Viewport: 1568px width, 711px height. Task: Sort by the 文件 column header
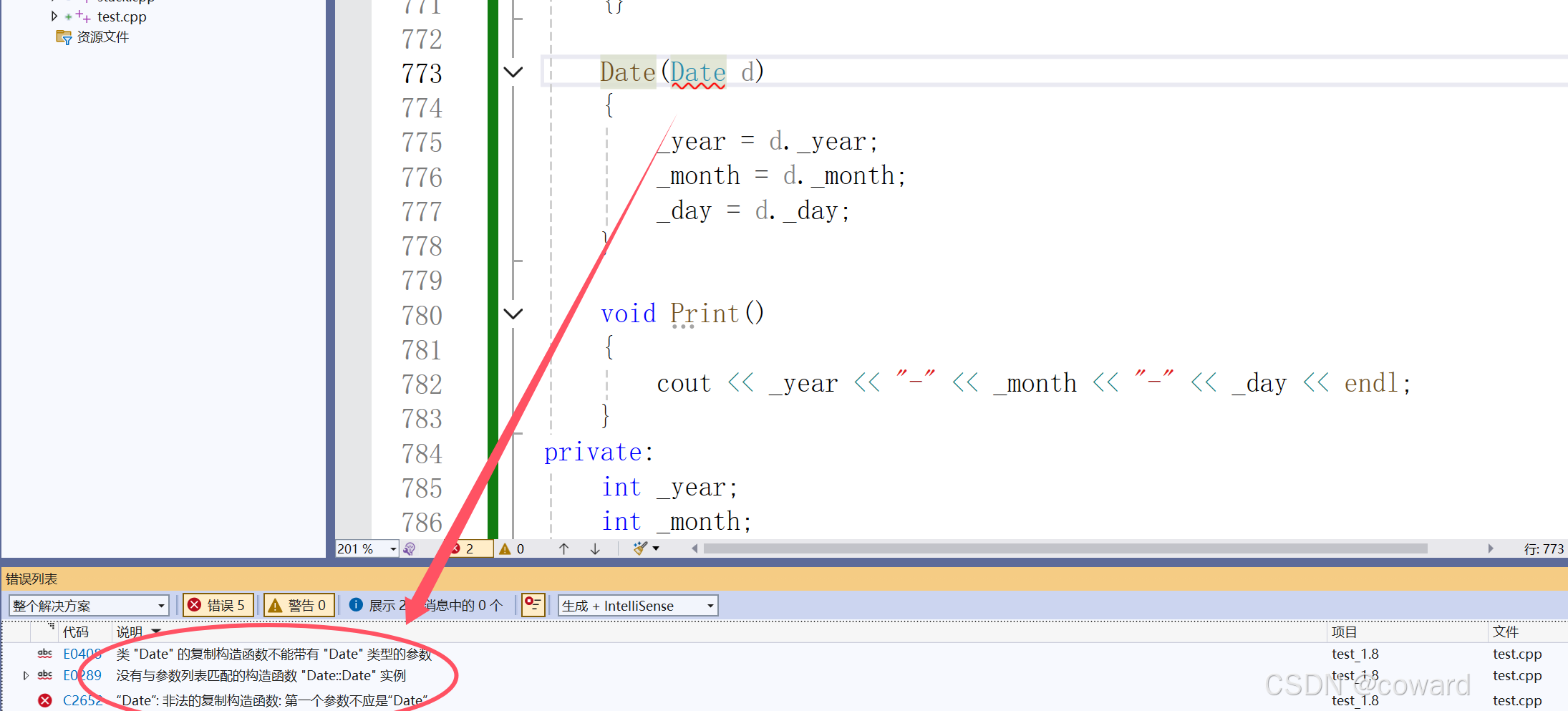1506,632
